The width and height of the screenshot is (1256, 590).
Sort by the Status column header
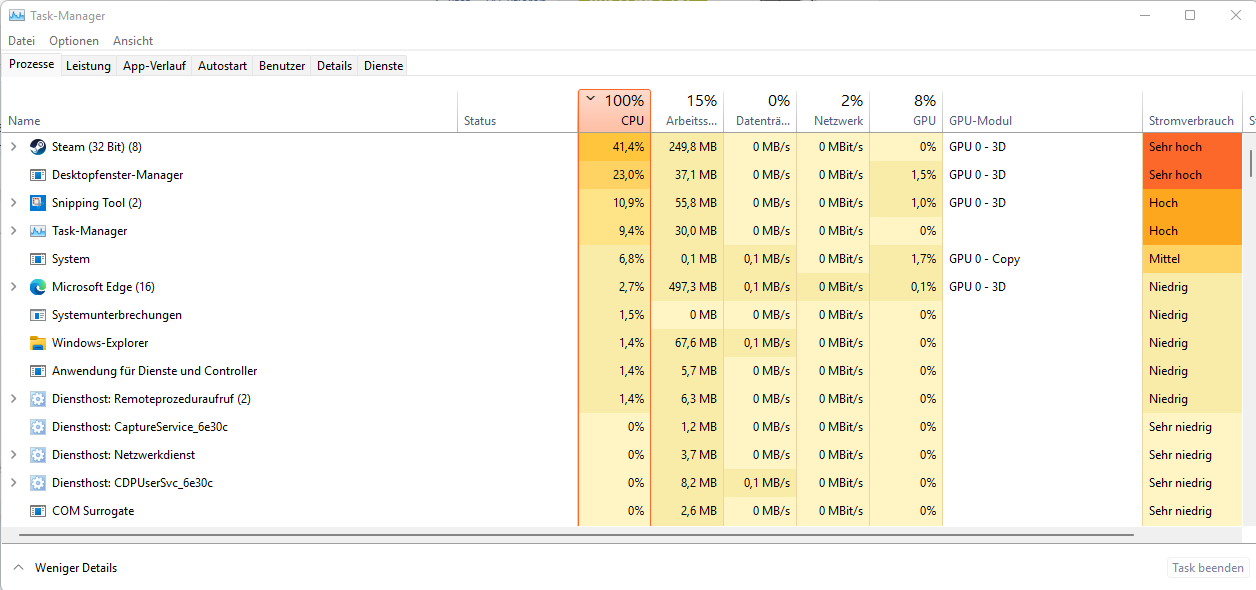coord(517,111)
